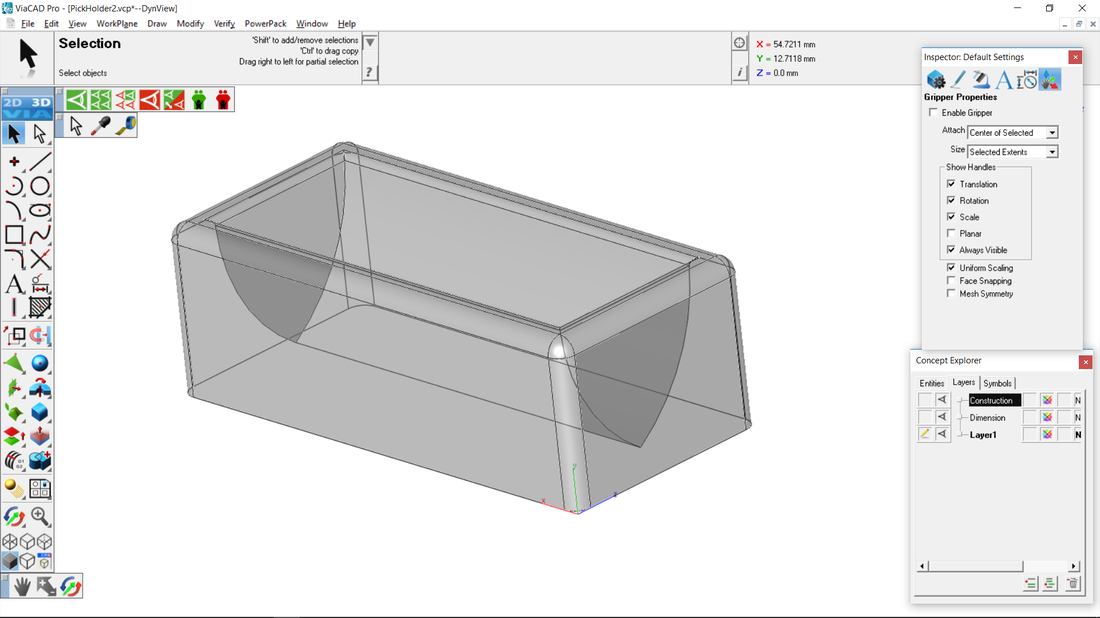Enable the Gripper checkbox
Screen dimensions: 1100x618
pos(934,113)
